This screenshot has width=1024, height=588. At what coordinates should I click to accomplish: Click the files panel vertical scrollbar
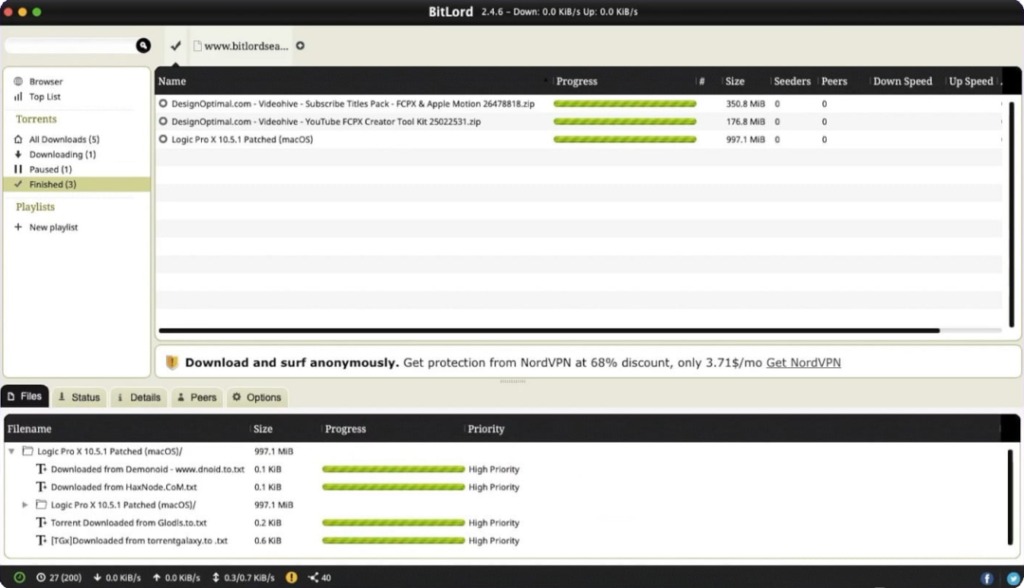[x=1011, y=497]
